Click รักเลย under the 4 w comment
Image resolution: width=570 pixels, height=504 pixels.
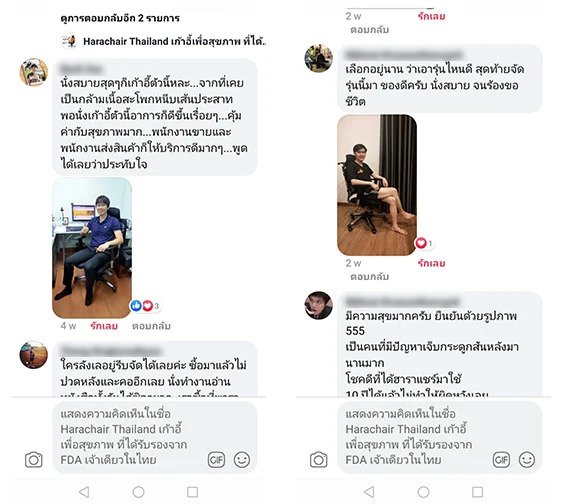click(104, 325)
